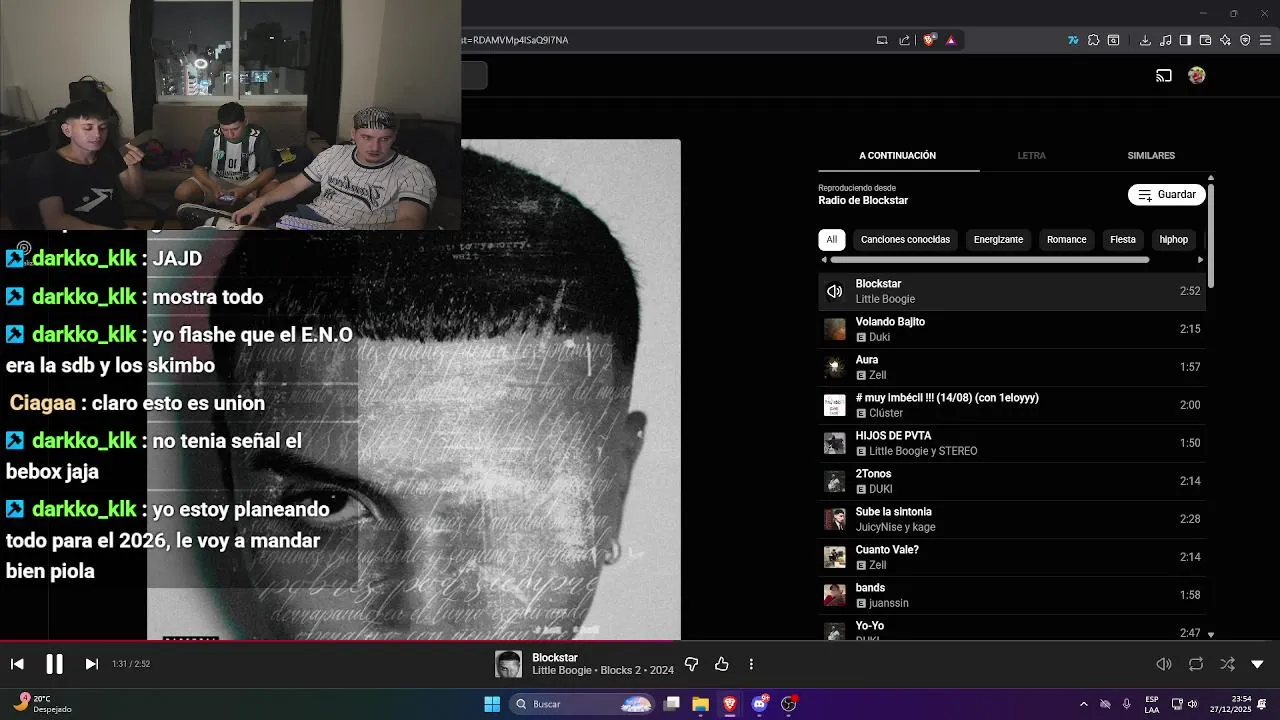This screenshot has height=720, width=1280.
Task: Click the taskbar Buscar search box
Action: 583,704
